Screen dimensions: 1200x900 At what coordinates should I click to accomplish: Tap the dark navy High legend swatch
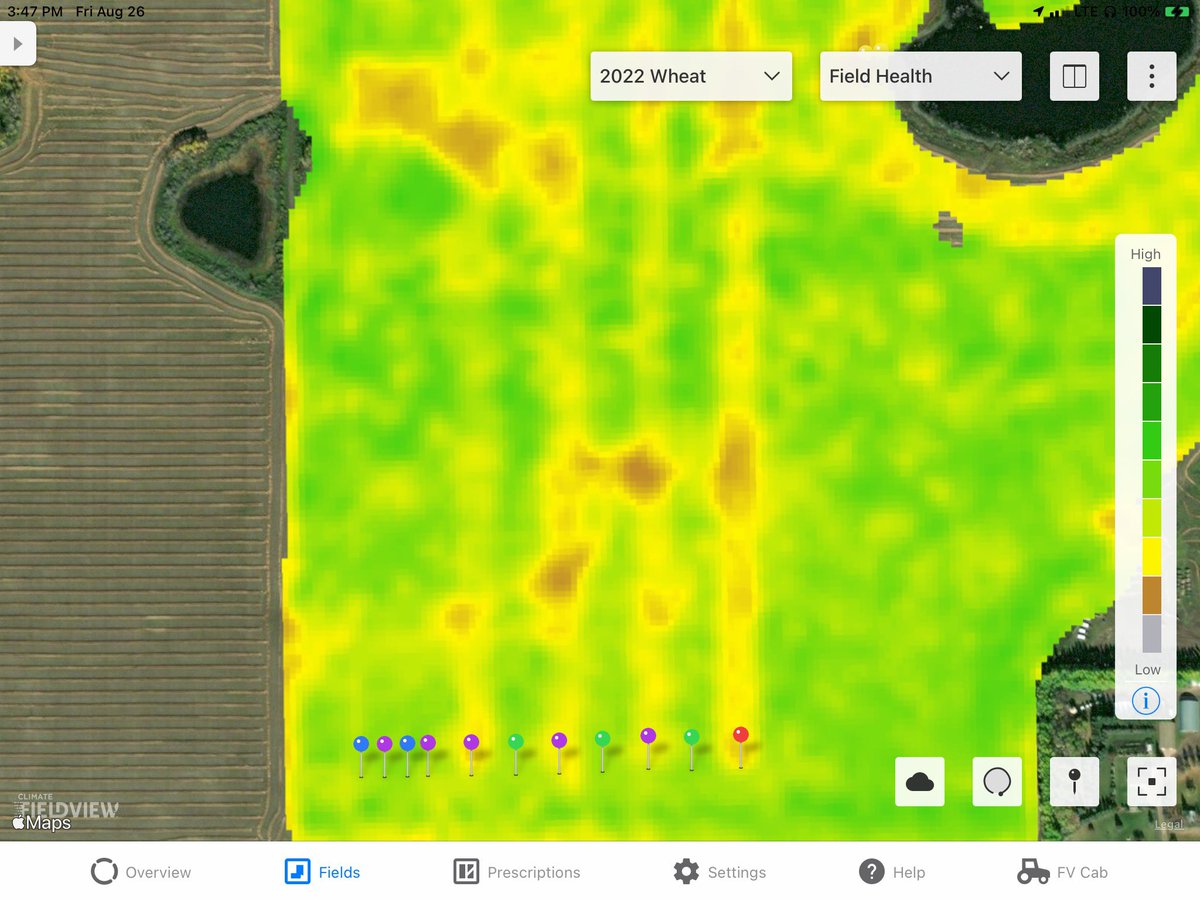coord(1151,286)
